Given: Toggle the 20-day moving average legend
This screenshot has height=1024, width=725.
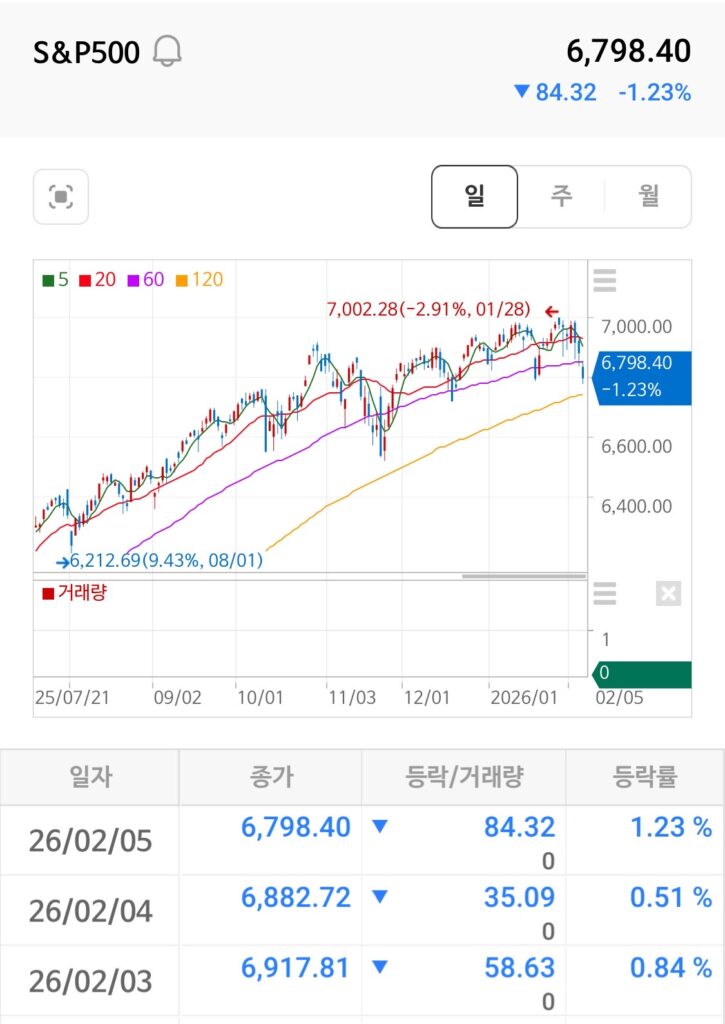Looking at the screenshot, I should [x=97, y=280].
